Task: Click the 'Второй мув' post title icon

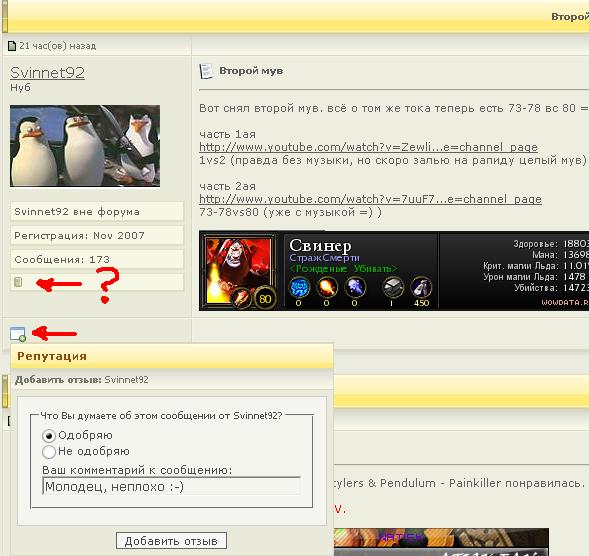Action: 205,71
